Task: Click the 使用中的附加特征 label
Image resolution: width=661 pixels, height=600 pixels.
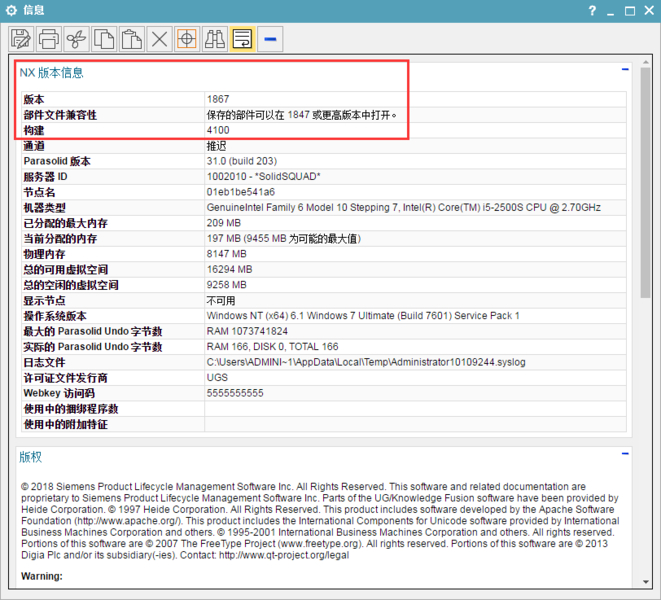Action: coord(66,424)
